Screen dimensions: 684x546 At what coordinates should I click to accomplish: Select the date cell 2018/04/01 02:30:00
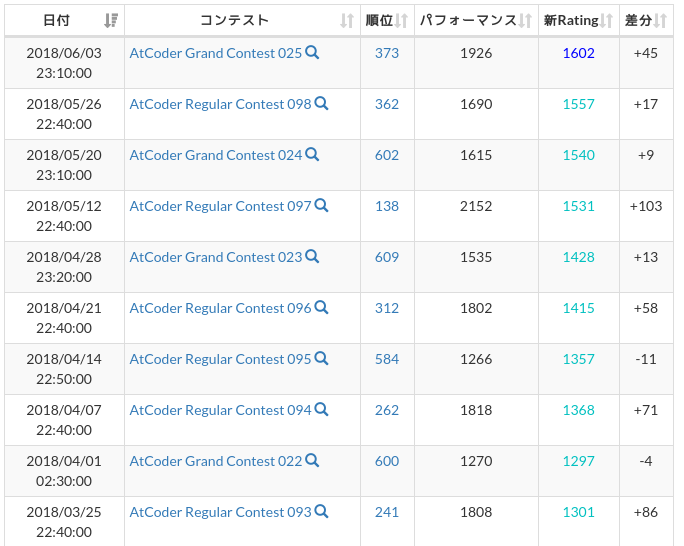point(64,471)
